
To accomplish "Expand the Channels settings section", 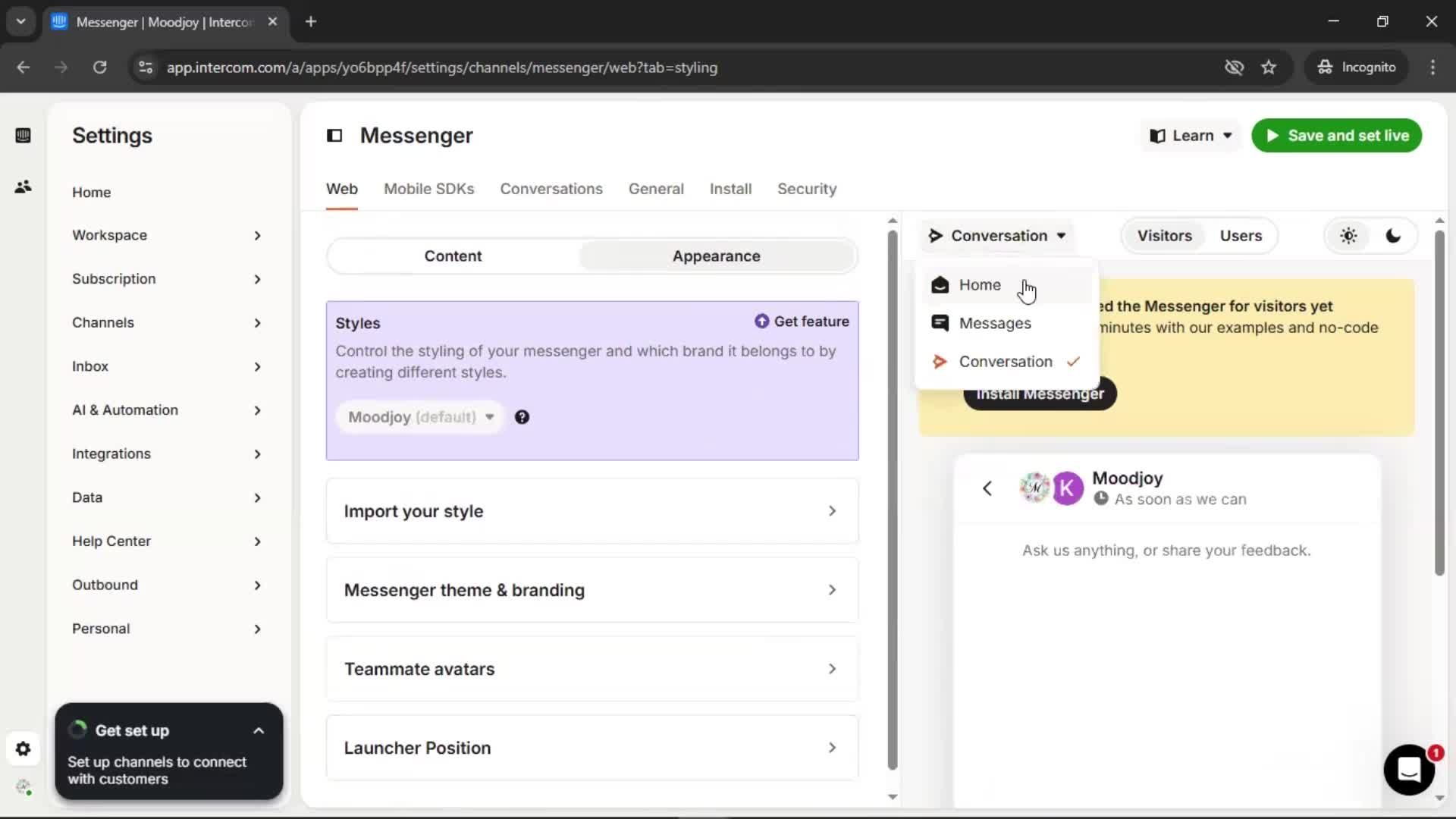I will 167,323.
